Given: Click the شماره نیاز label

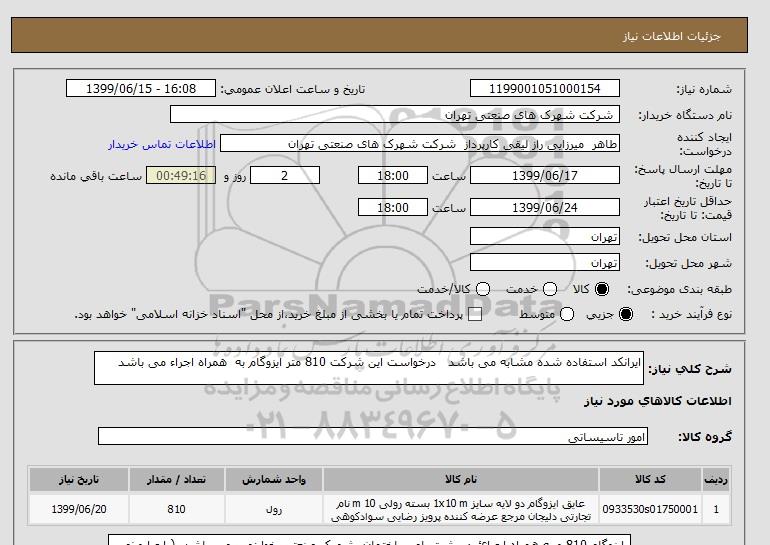Looking at the screenshot, I should coord(704,89).
